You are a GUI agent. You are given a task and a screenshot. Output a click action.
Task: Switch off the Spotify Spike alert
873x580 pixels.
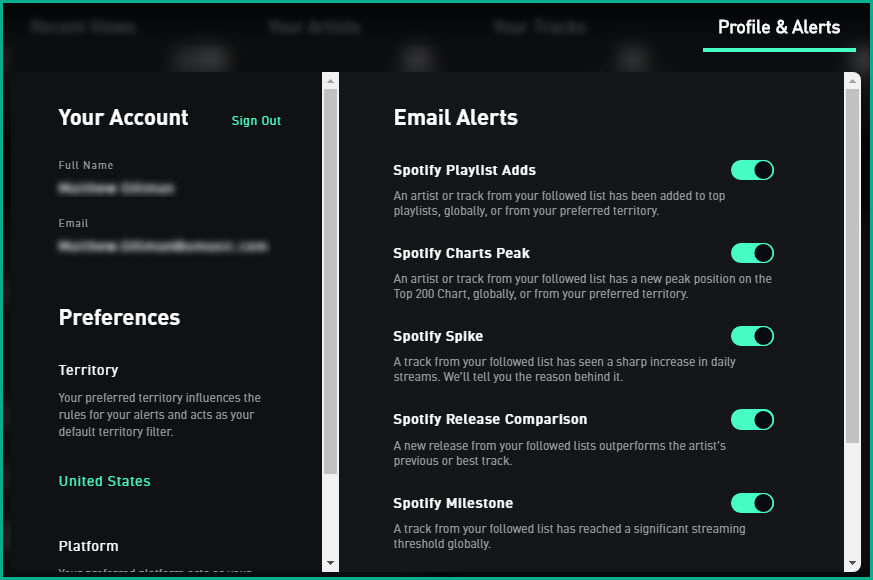tap(752, 336)
